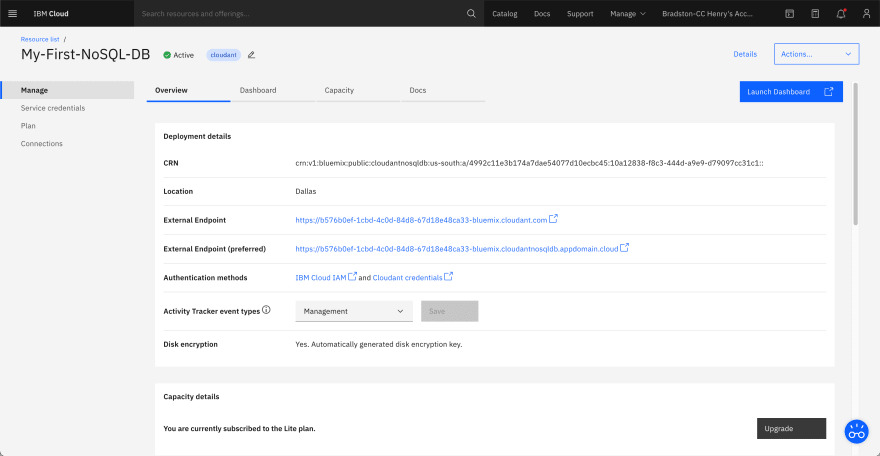Open the Bradston-CC Henry's account switcher
Image resolution: width=880 pixels, height=456 pixels.
[x=707, y=13]
